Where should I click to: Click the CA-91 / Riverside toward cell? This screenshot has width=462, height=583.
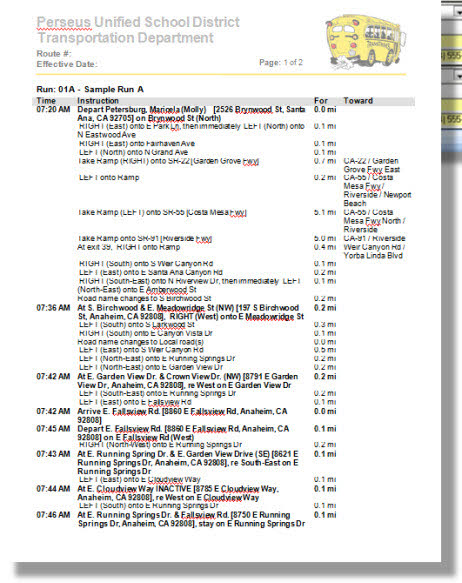(x=374, y=238)
